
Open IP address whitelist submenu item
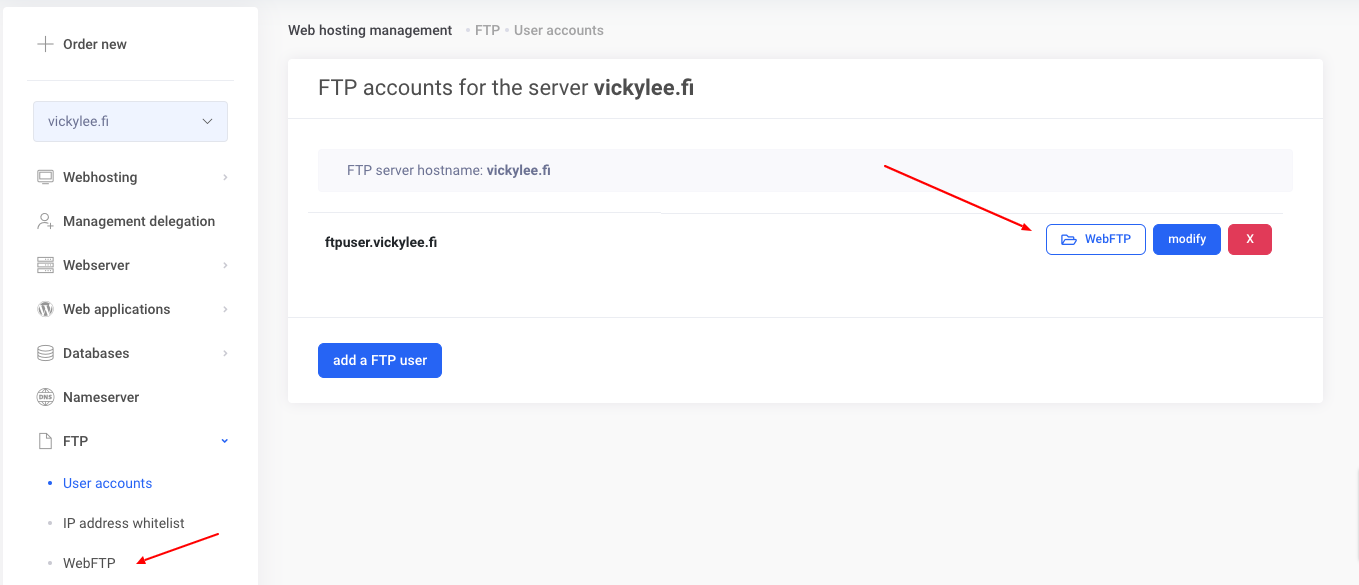click(x=123, y=523)
